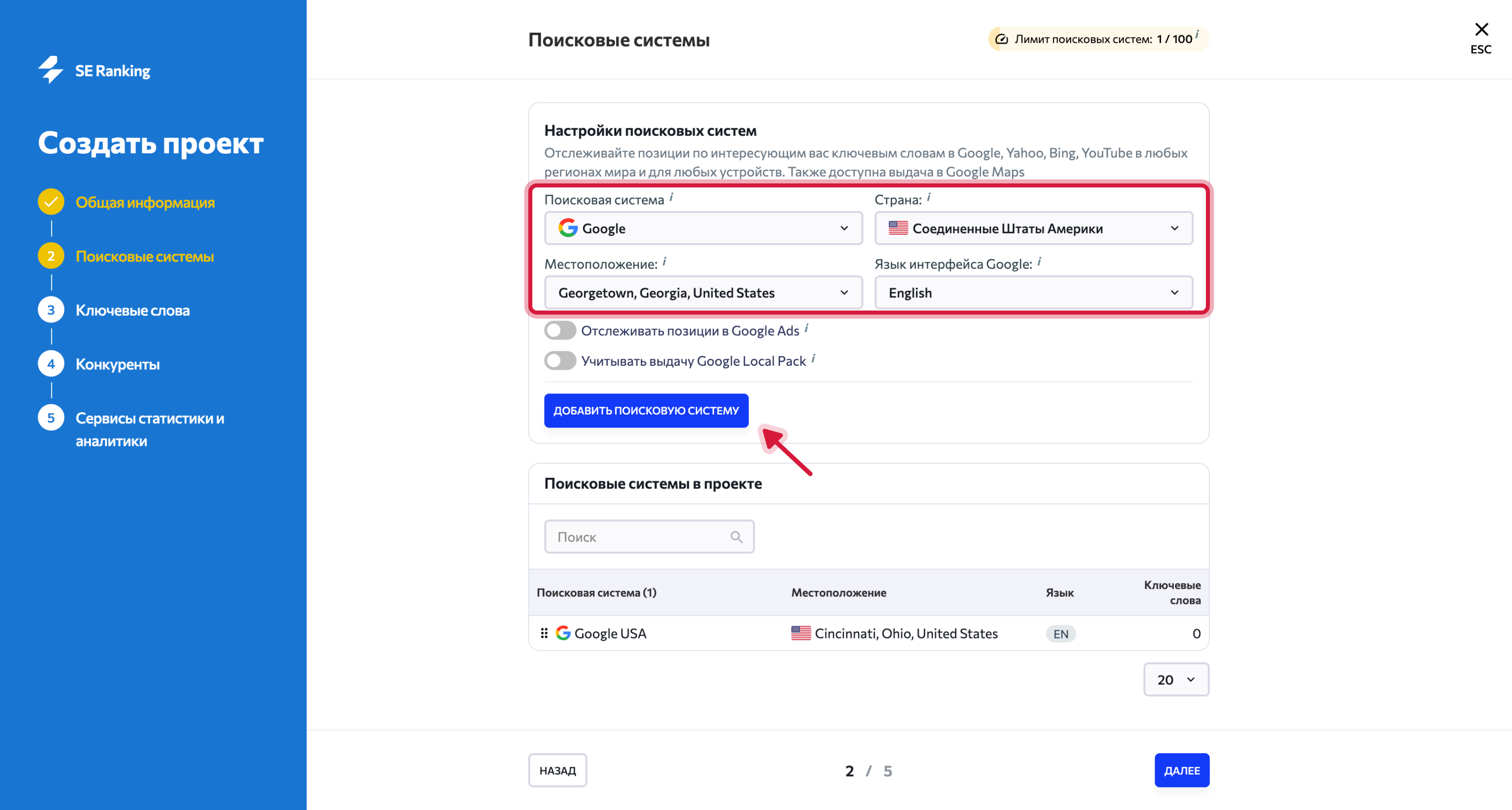The image size is (1512, 810).
Task: Click step number 5 circle
Action: click(51, 418)
